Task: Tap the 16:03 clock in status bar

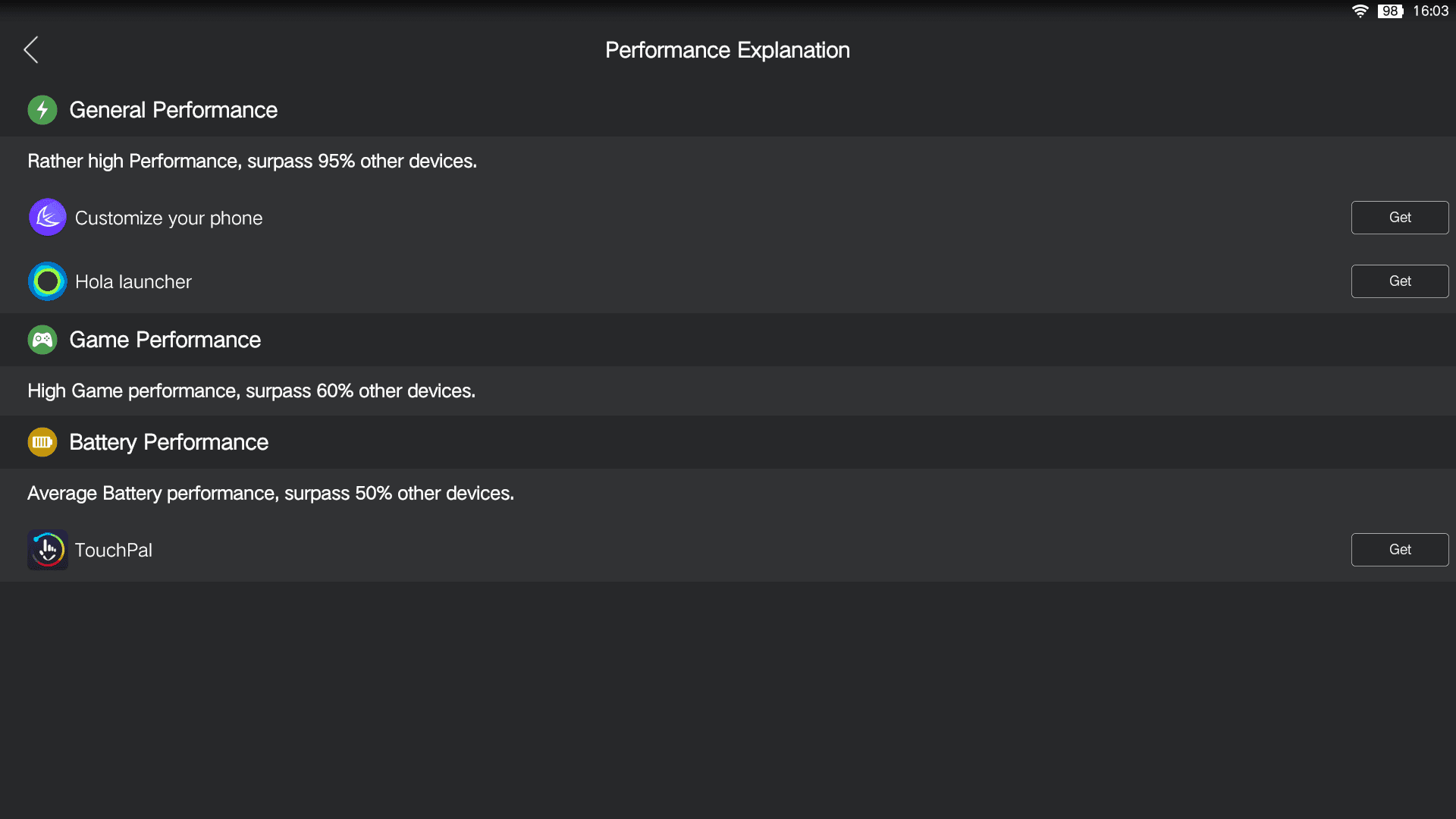Action: (1430, 11)
